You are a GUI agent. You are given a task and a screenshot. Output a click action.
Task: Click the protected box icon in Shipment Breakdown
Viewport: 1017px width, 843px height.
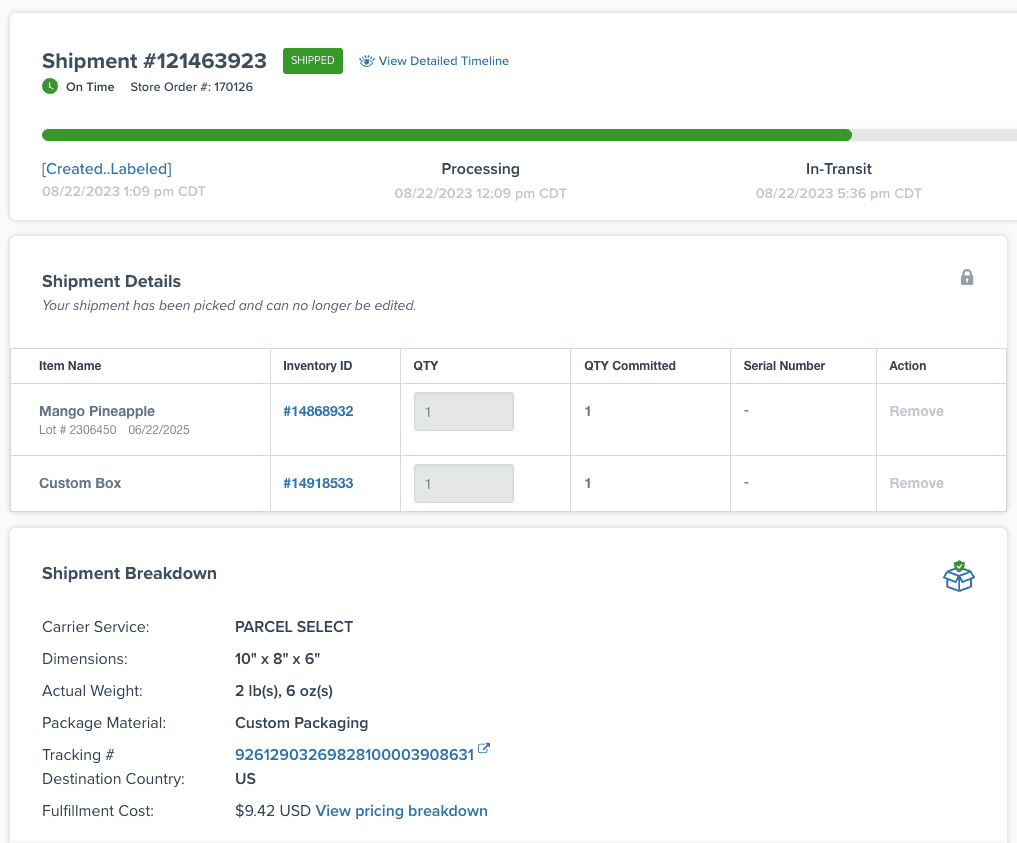point(958,576)
